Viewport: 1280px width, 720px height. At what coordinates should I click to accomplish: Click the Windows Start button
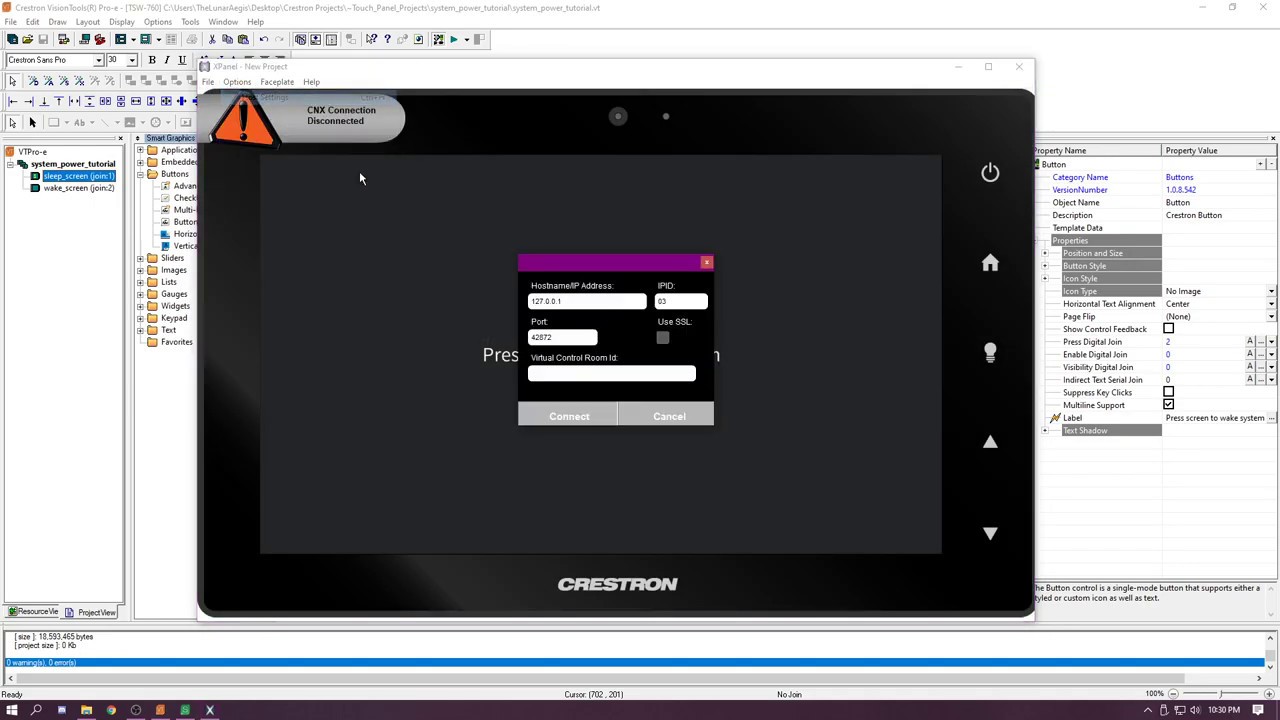tap(11, 710)
